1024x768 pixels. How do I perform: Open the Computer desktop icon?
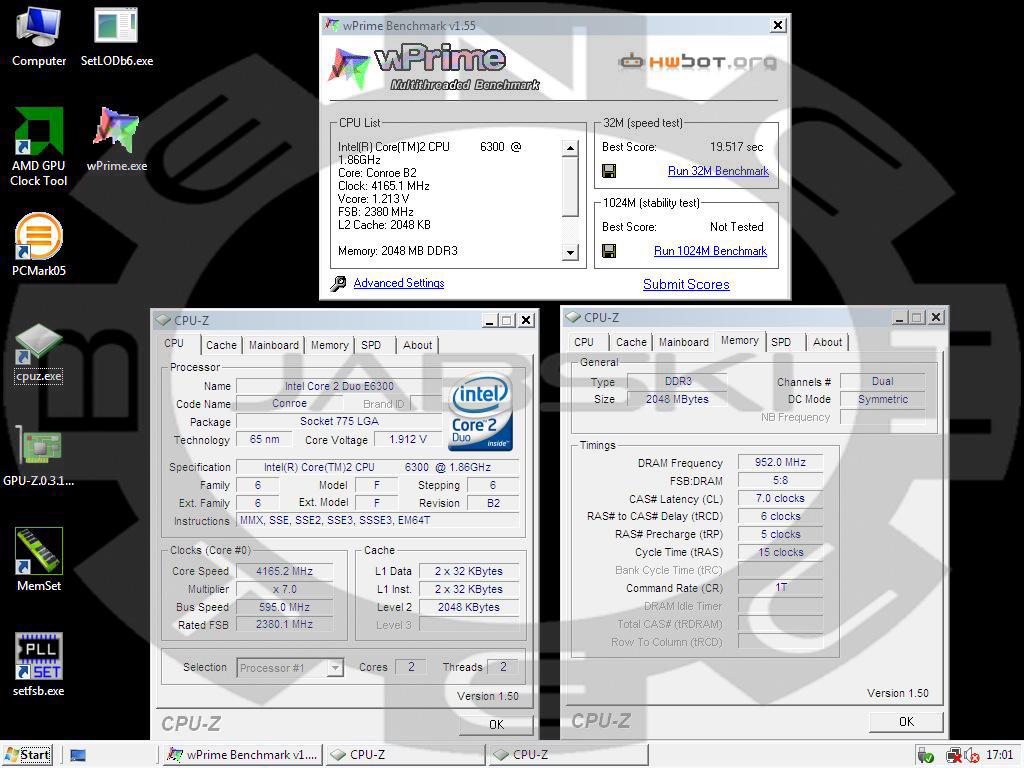point(39,36)
